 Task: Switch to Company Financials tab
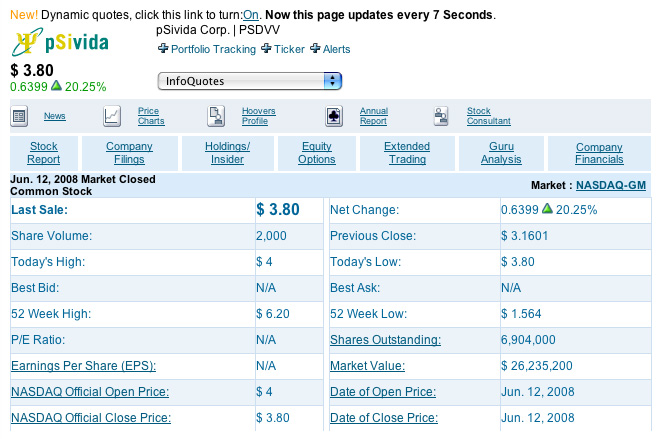599,153
